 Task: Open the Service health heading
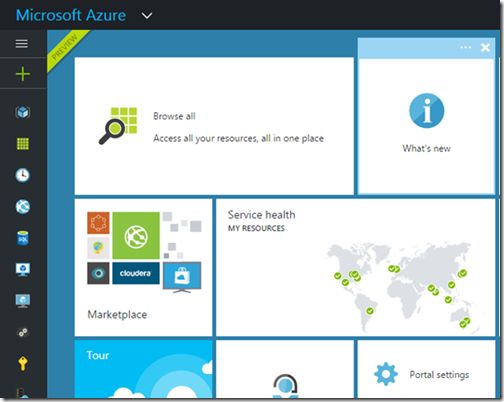261,215
